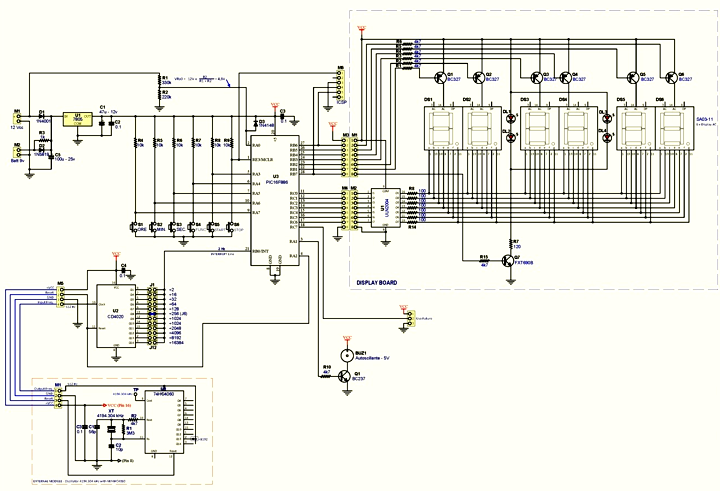
Task: Click the red "VCC (Pin 16)" label
Action: (x=117, y=406)
